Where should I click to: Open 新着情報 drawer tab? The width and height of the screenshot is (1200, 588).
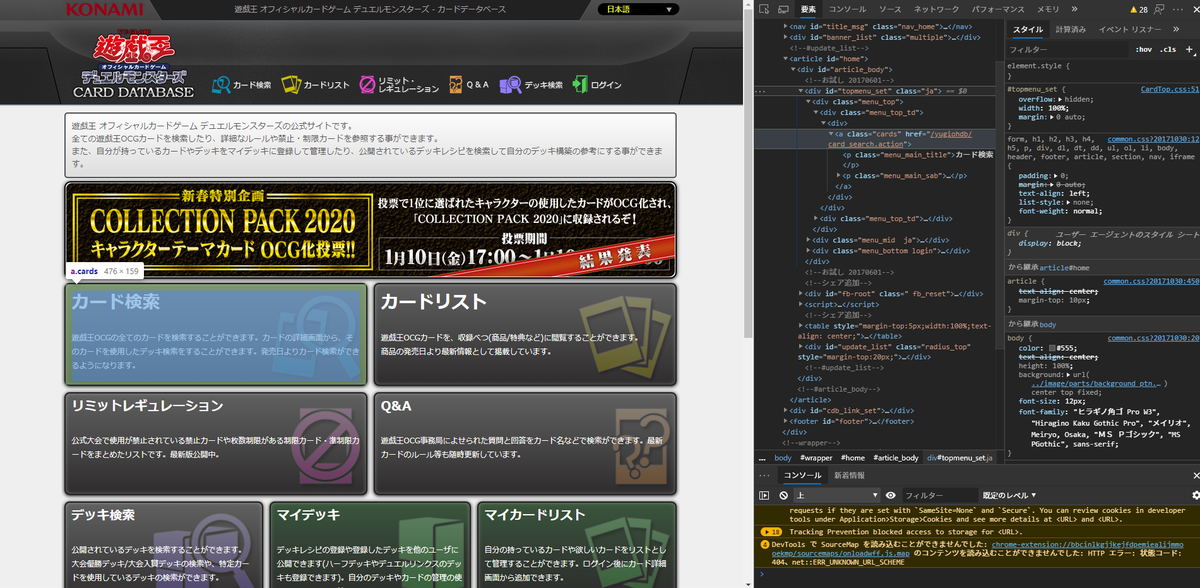pyautogui.click(x=849, y=475)
